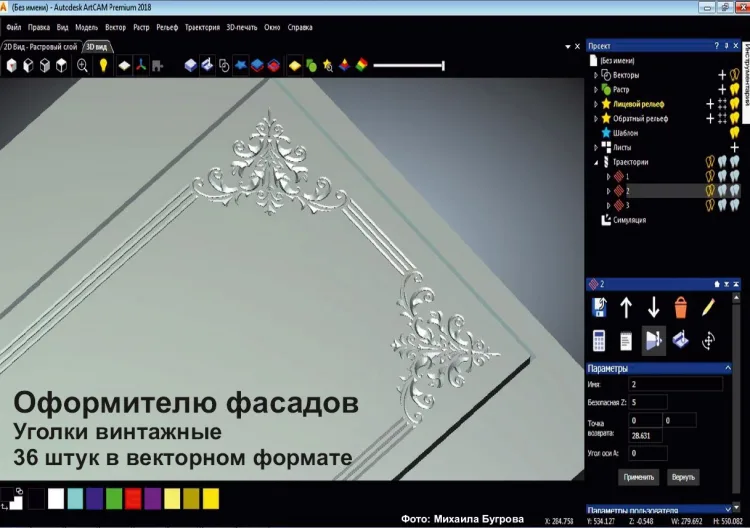This screenshot has height=528, width=750.
Task: Click the four-way arrows transform icon
Action: coord(708,341)
